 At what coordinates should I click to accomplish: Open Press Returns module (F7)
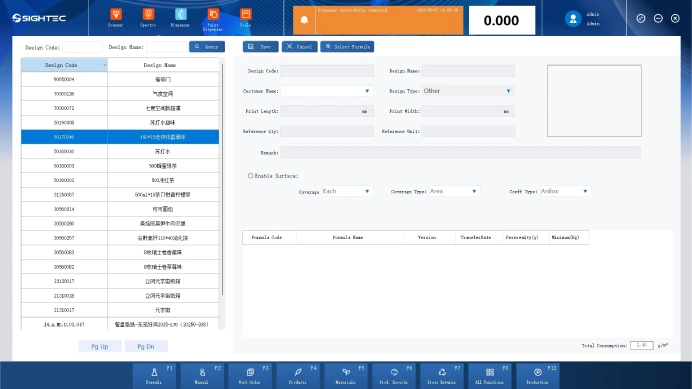(441, 375)
